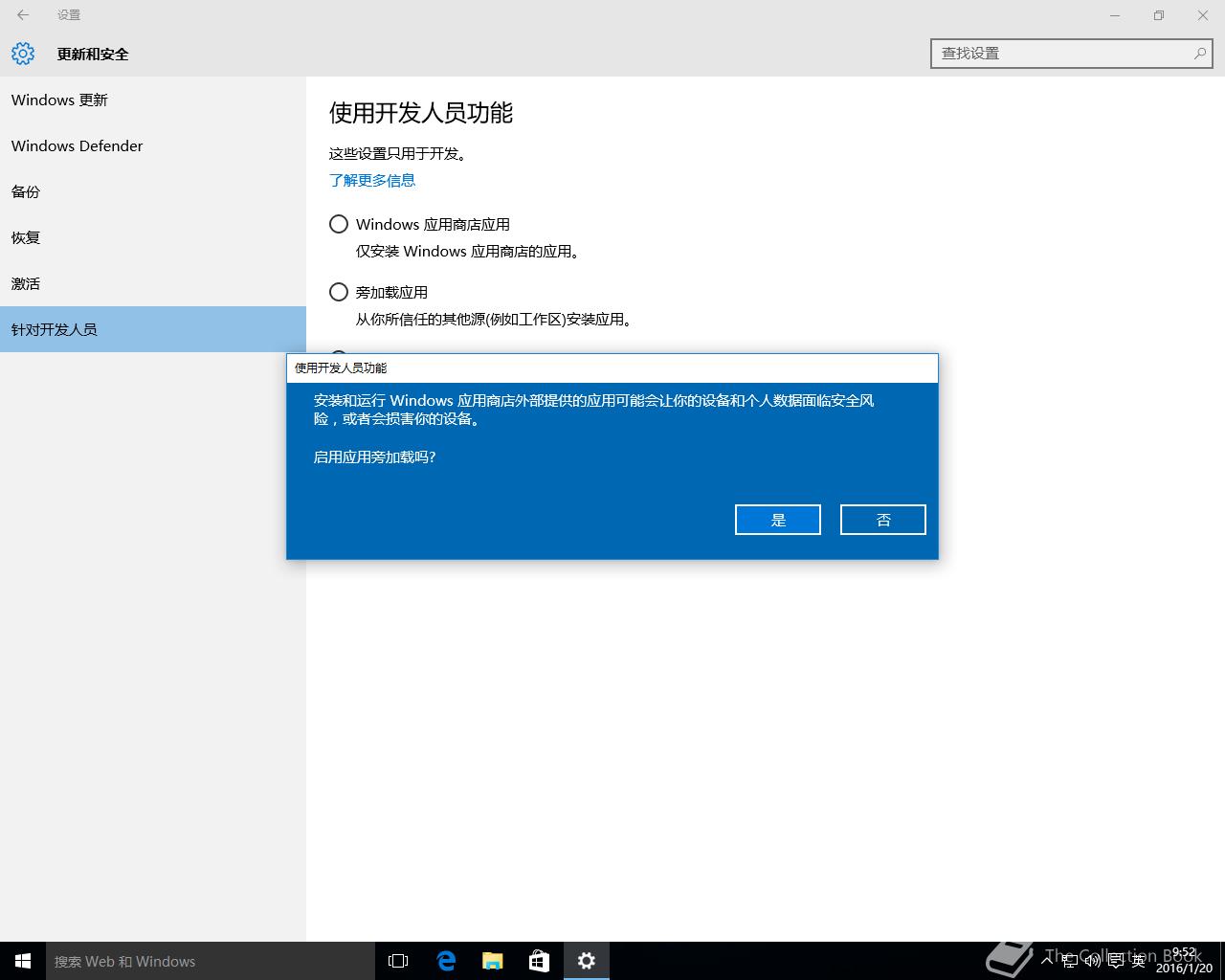This screenshot has width=1225, height=980.
Task: Open the 激活 sidebar section
Action: pyautogui.click(x=153, y=283)
